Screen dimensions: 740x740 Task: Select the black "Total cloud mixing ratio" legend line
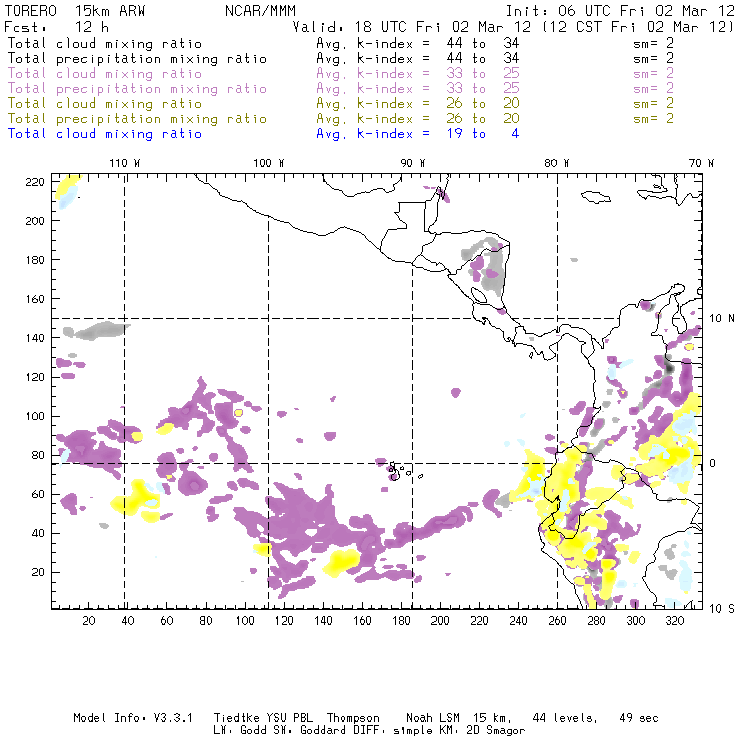[105, 43]
